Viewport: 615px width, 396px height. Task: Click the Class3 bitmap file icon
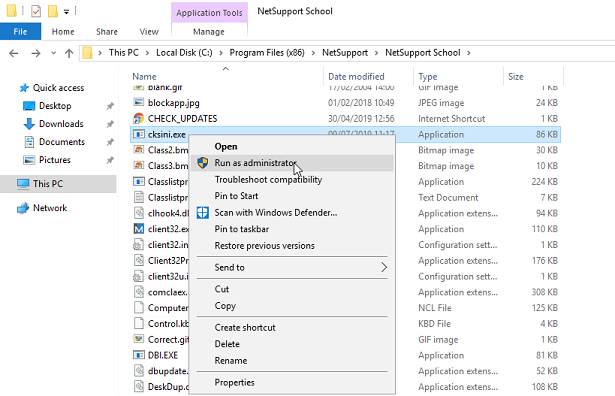[x=138, y=166]
